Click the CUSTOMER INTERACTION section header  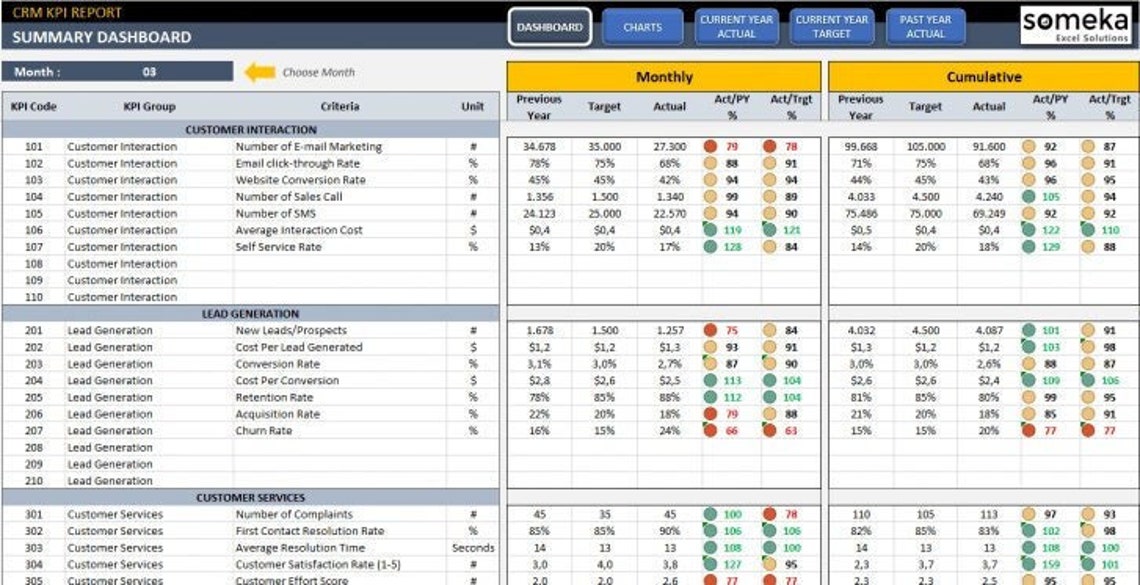click(250, 129)
